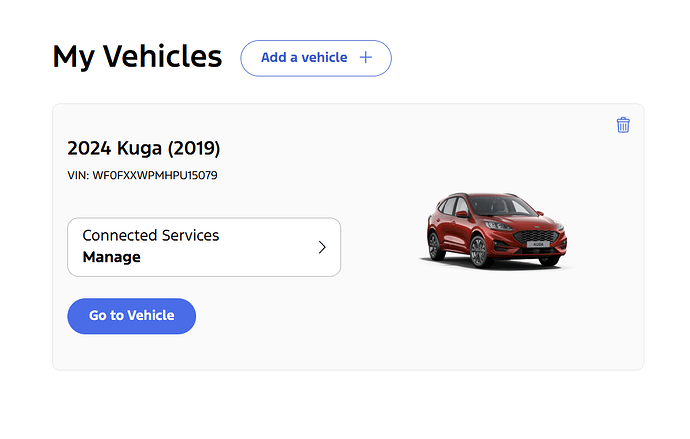Screen dimensions: 690x439
Task: Click the plus icon beside Add a vehicle
Action: pyautogui.click(x=366, y=58)
